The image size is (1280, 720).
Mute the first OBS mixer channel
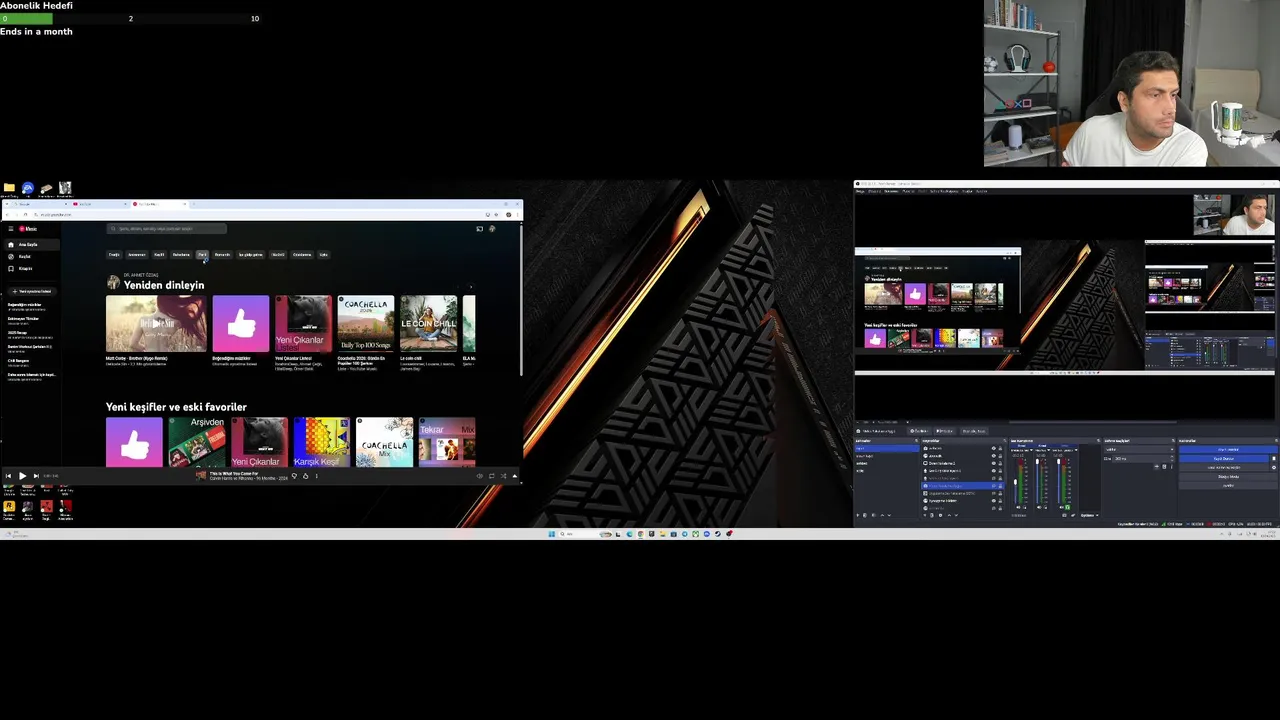click(1018, 507)
